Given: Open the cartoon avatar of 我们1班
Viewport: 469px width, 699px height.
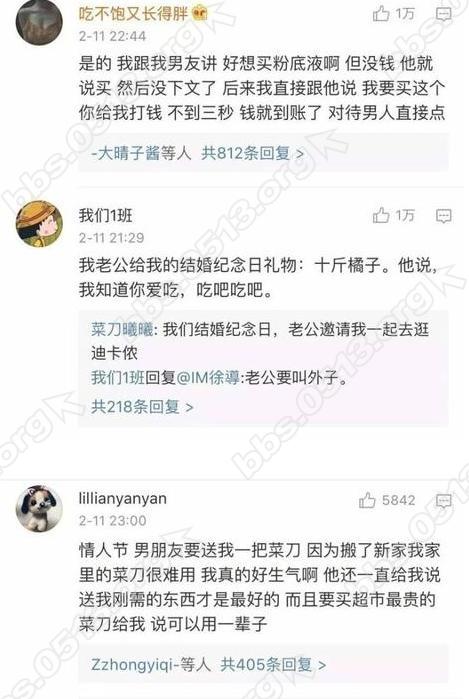Looking at the screenshot, I should pyautogui.click(x=39, y=224).
